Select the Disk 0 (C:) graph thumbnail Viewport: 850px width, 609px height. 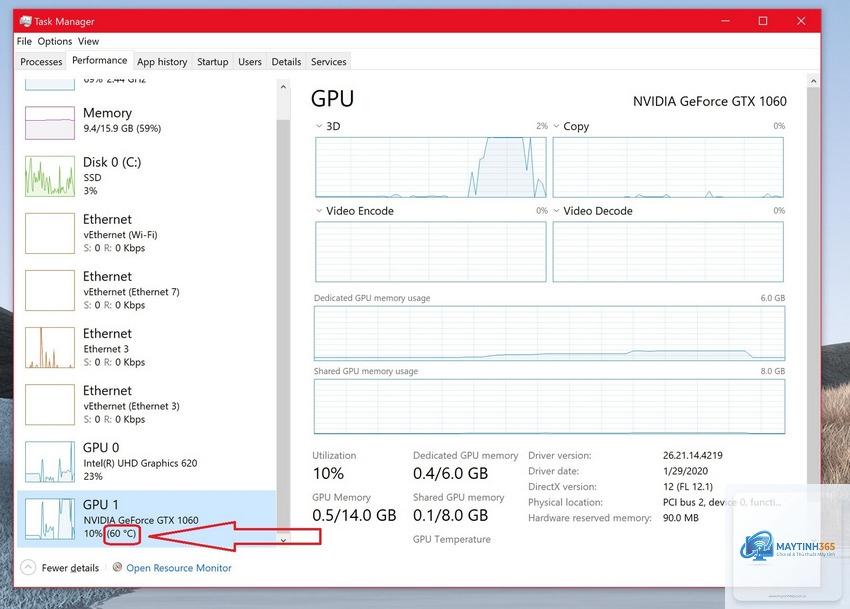(x=50, y=176)
